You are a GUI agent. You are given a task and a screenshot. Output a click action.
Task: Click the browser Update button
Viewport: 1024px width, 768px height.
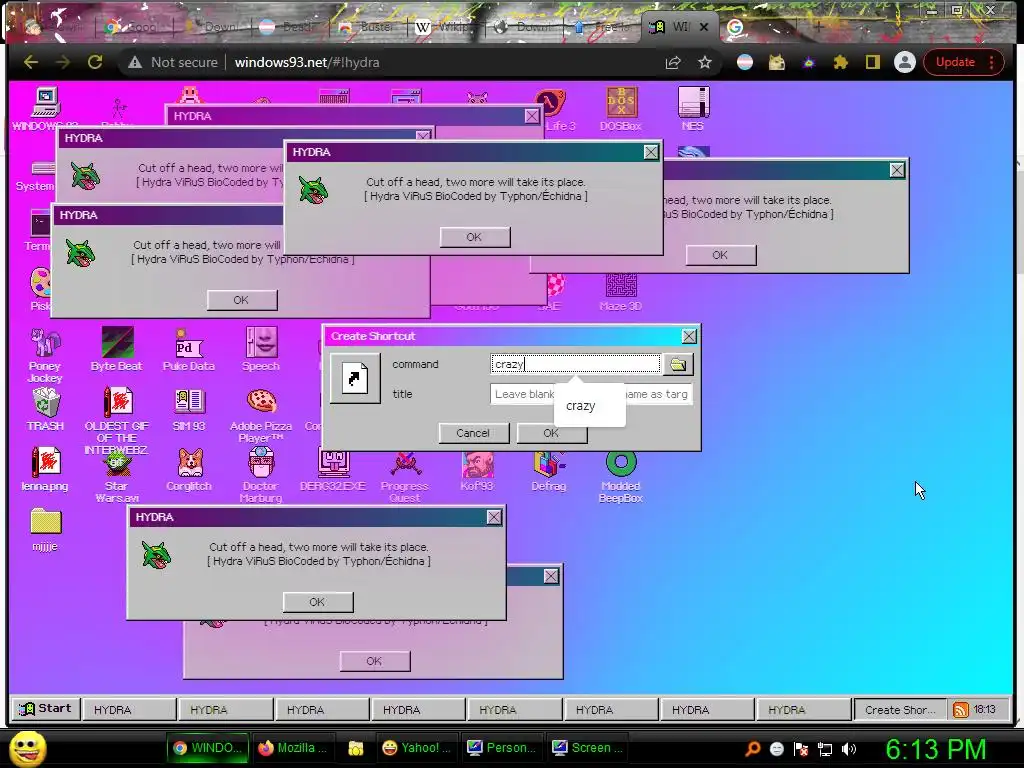(x=963, y=62)
